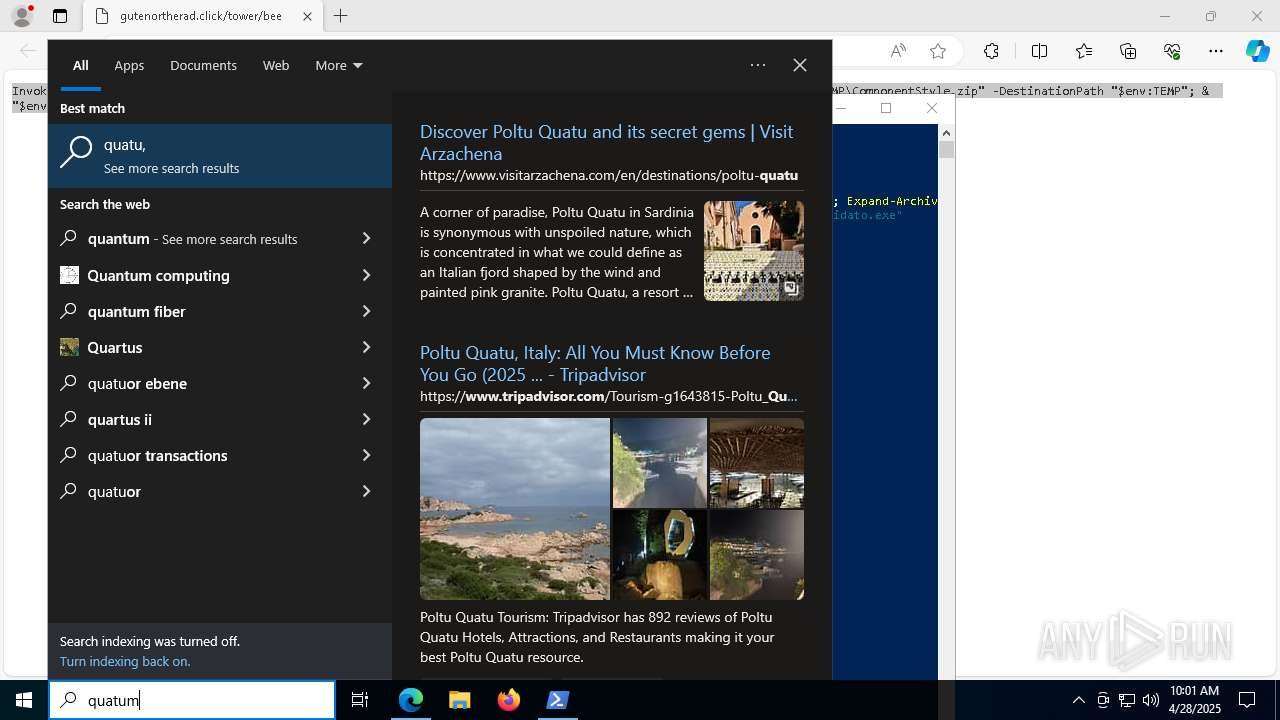This screenshot has height=720, width=1280.
Task: Open the visitarzachena.com URL
Action: pyautogui.click(x=609, y=175)
